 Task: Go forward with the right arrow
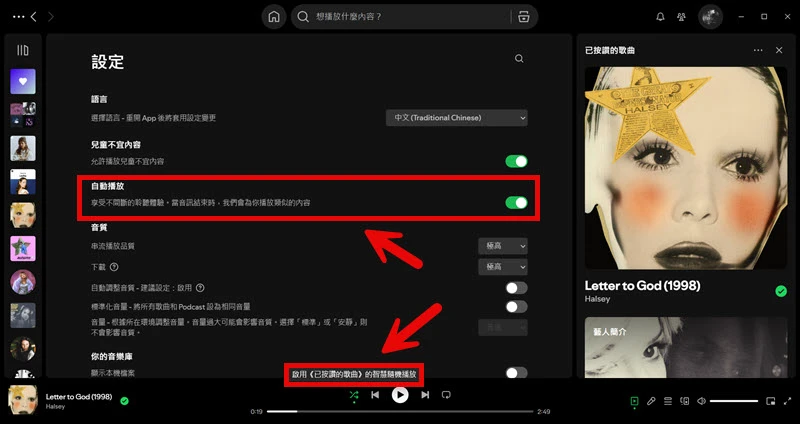[x=51, y=17]
